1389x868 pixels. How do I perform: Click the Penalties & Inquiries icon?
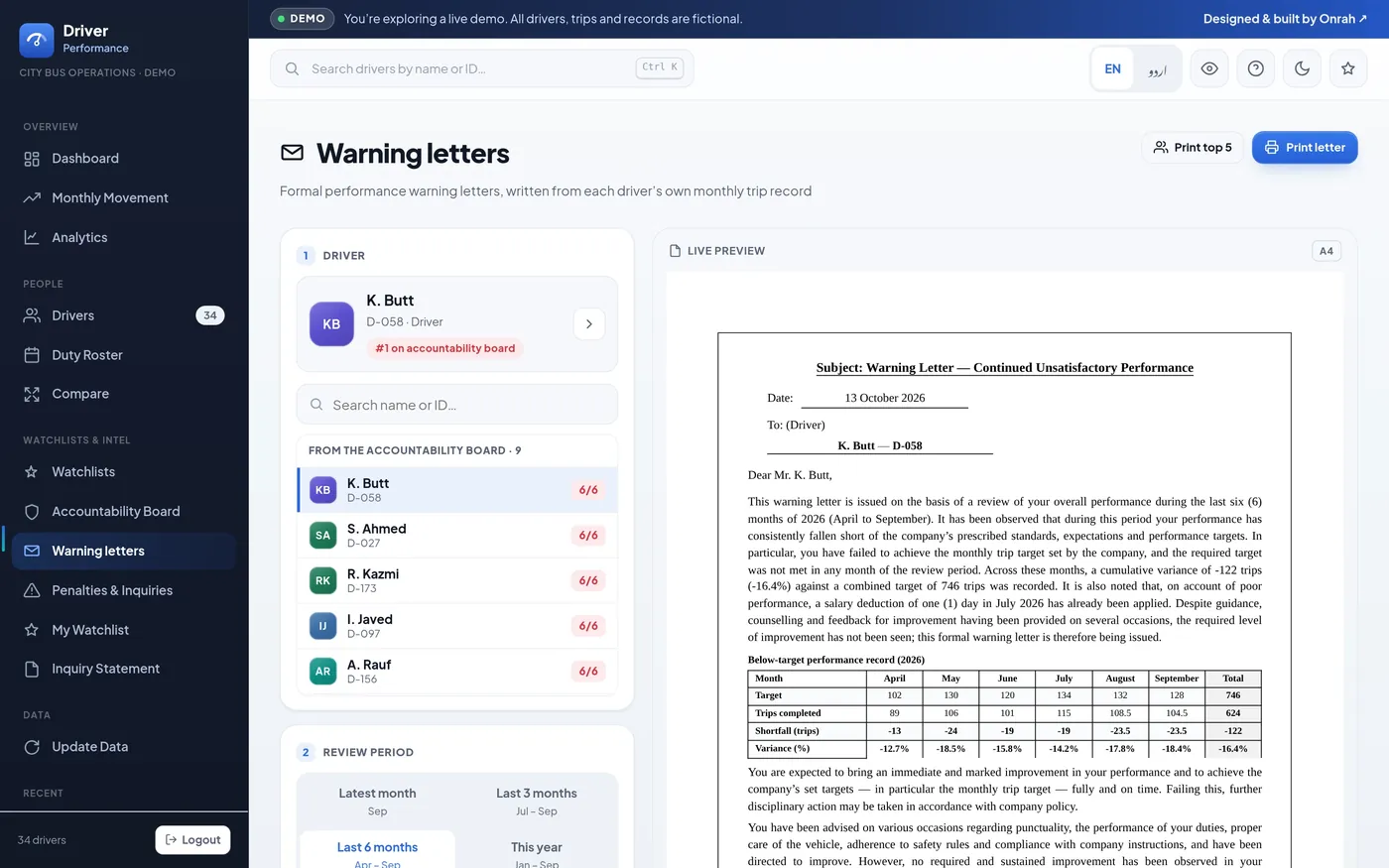coord(32,590)
